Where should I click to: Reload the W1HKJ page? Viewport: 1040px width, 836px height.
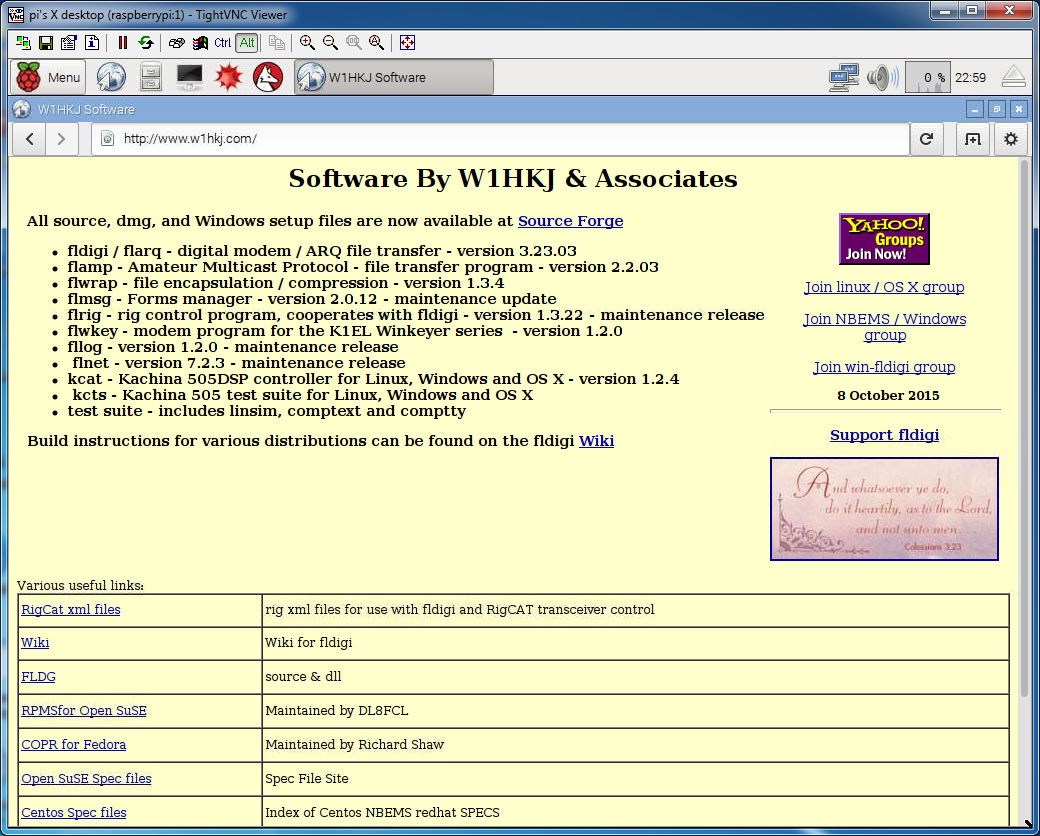[927, 139]
